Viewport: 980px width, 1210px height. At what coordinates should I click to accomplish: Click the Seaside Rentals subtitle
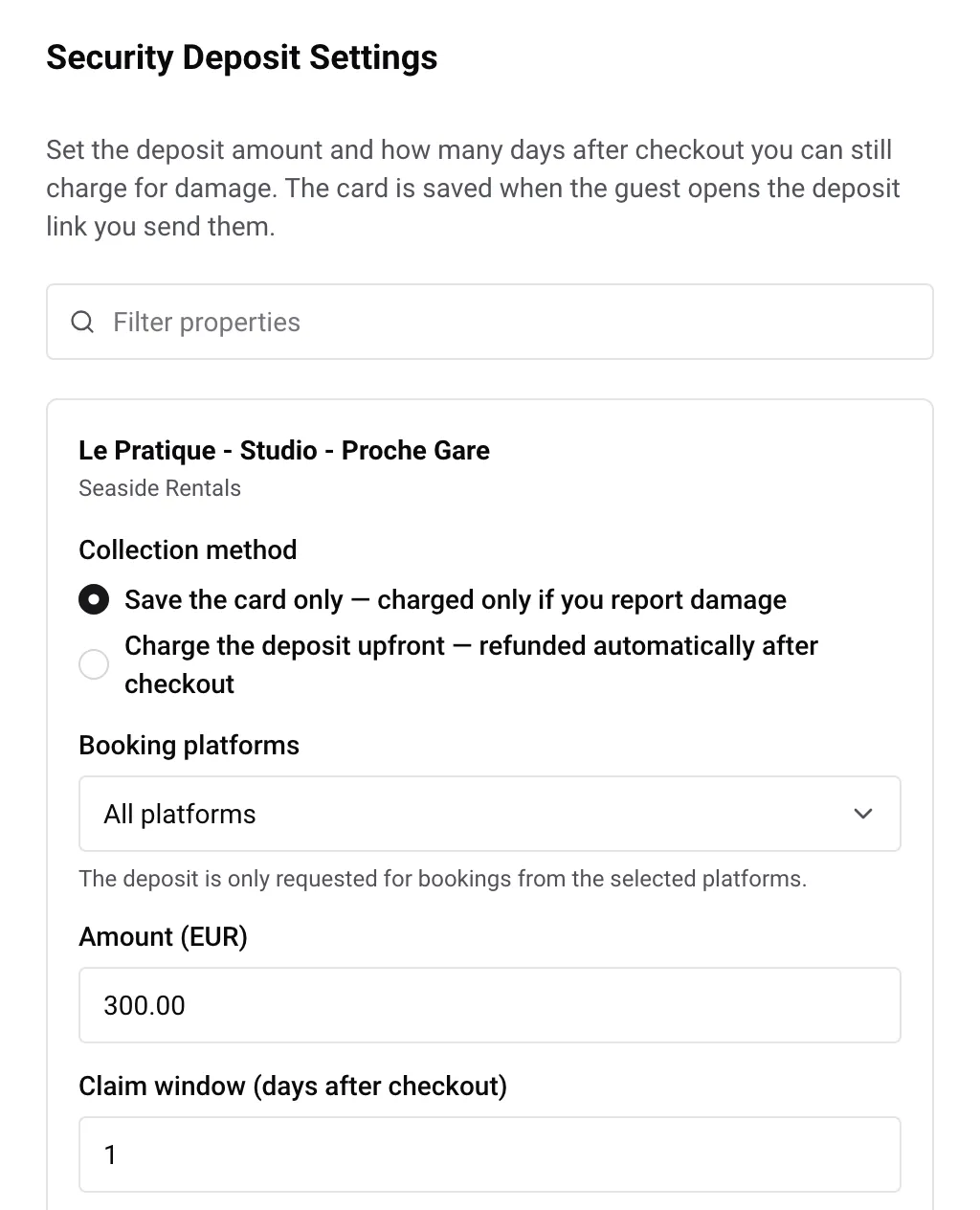160,488
